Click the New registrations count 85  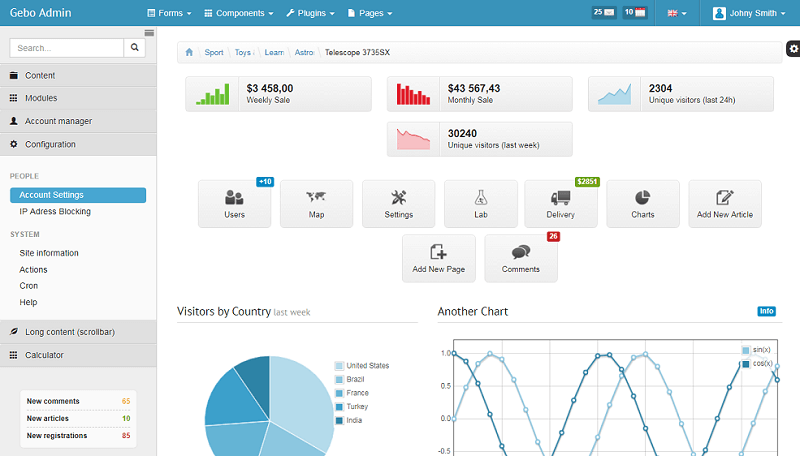[126, 436]
